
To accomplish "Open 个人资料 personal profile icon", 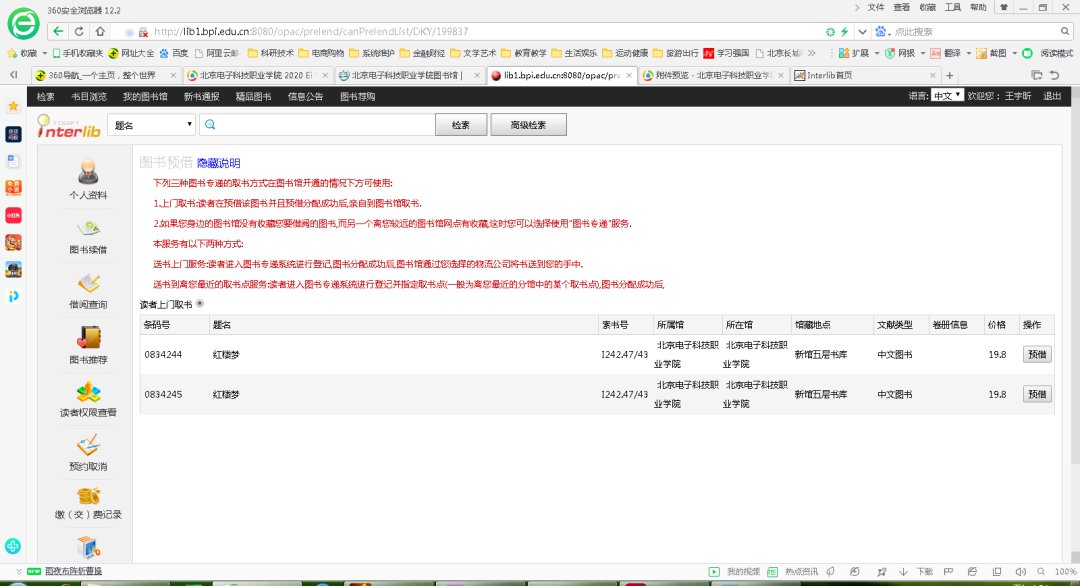I will tap(88, 170).
